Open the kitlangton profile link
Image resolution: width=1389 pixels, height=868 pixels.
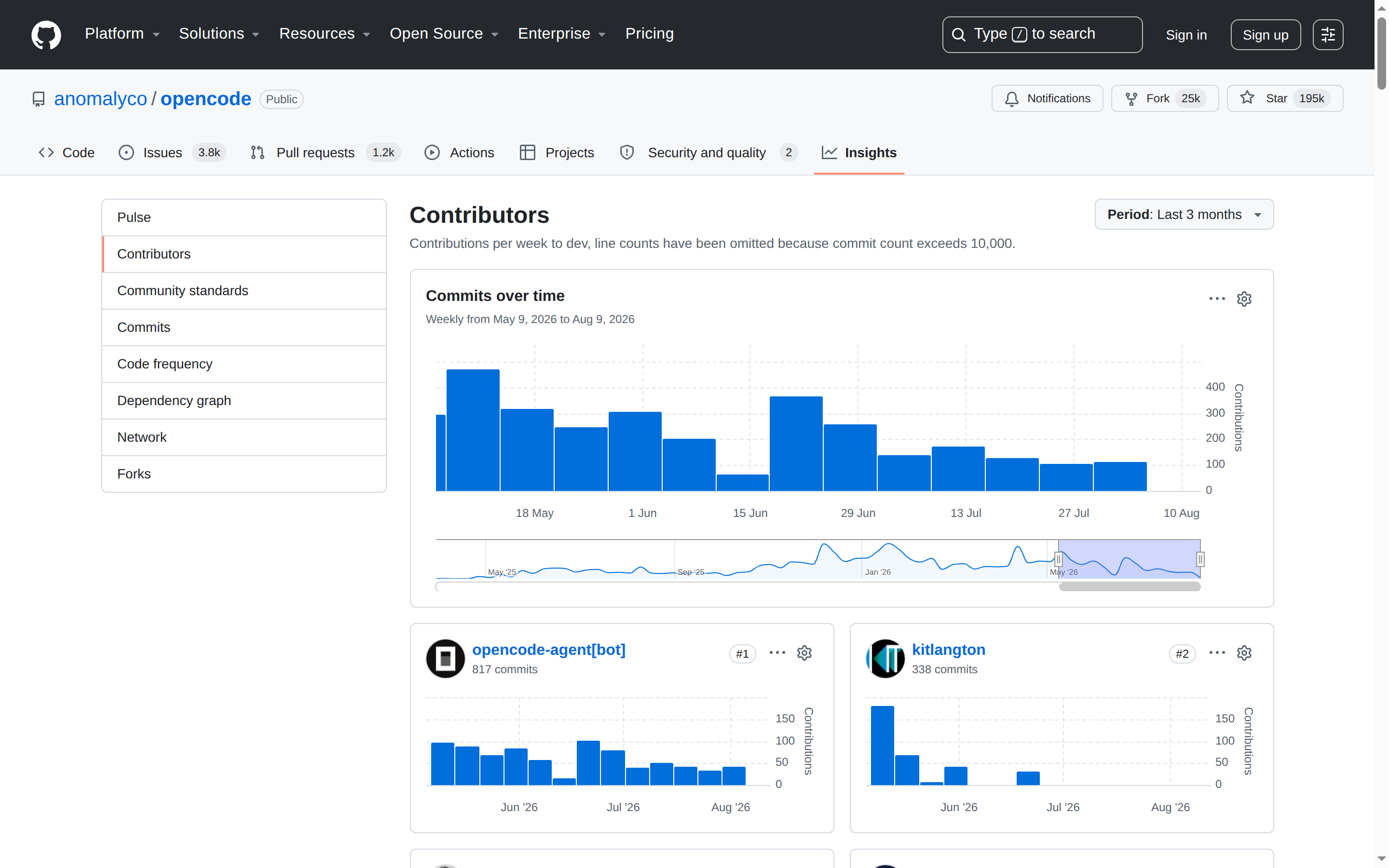[948, 650]
